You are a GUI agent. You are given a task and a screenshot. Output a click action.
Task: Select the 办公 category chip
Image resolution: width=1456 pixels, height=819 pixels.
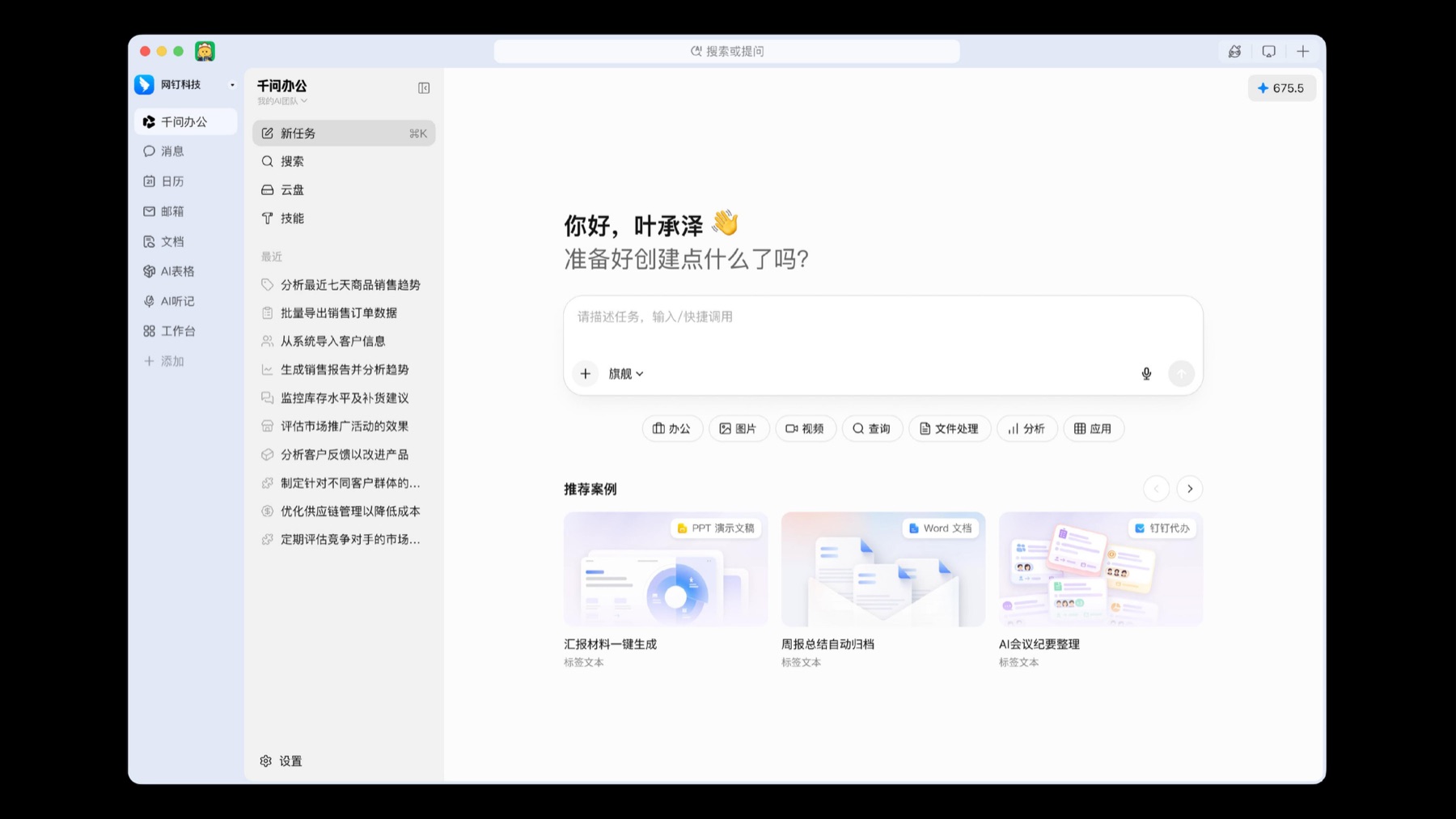pyautogui.click(x=672, y=429)
